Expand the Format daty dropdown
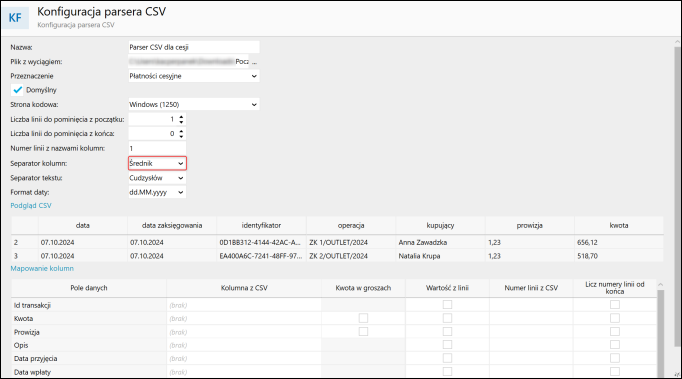 pos(157,192)
